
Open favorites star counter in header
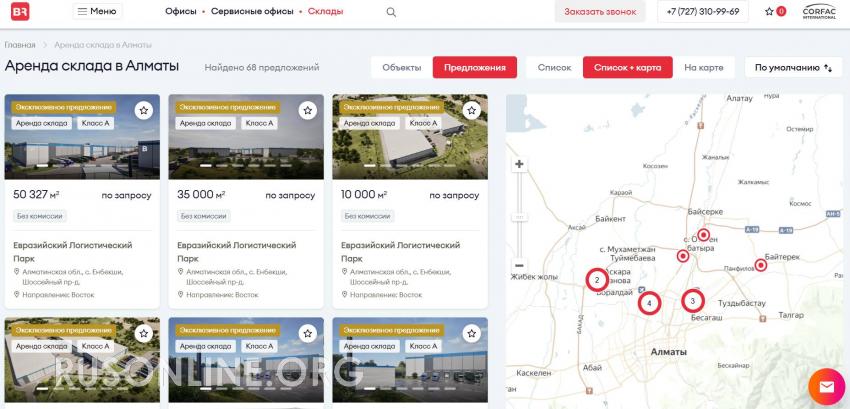pyautogui.click(x=775, y=11)
